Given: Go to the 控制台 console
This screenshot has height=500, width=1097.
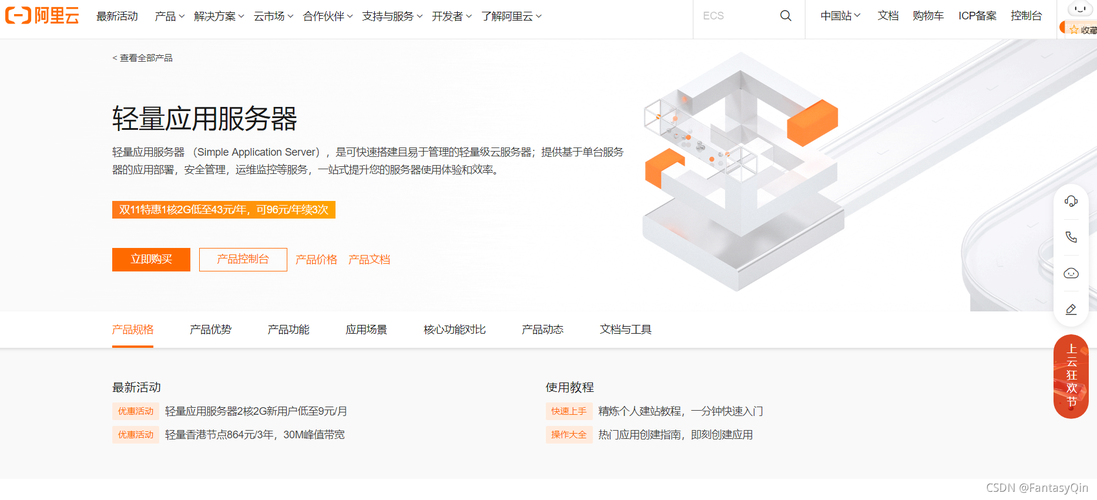Looking at the screenshot, I should click(x=1026, y=16).
